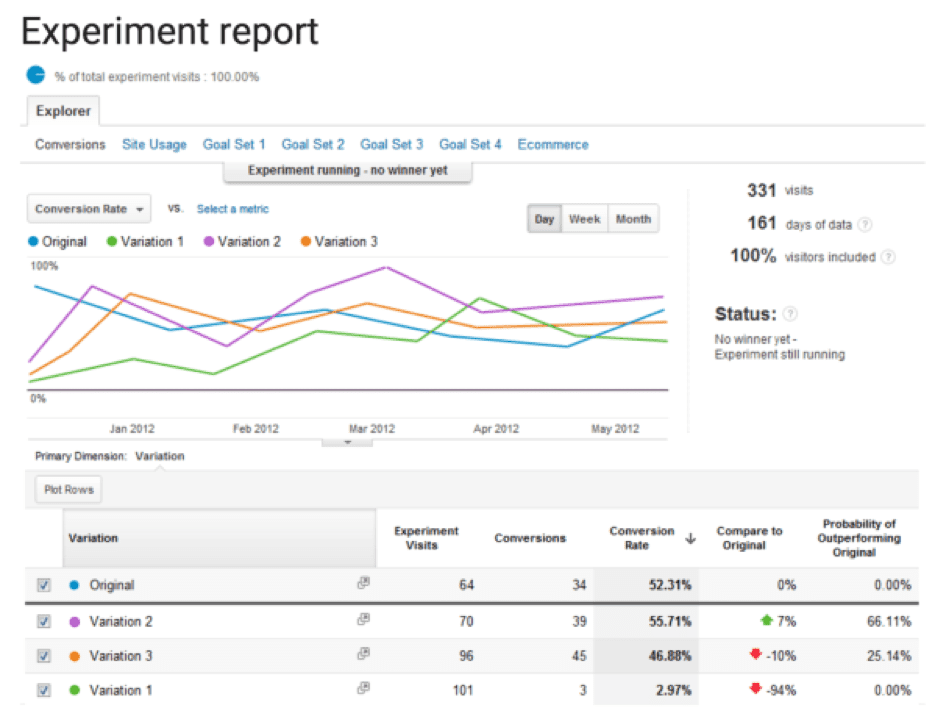Click the Select a metric link

click(x=232, y=209)
